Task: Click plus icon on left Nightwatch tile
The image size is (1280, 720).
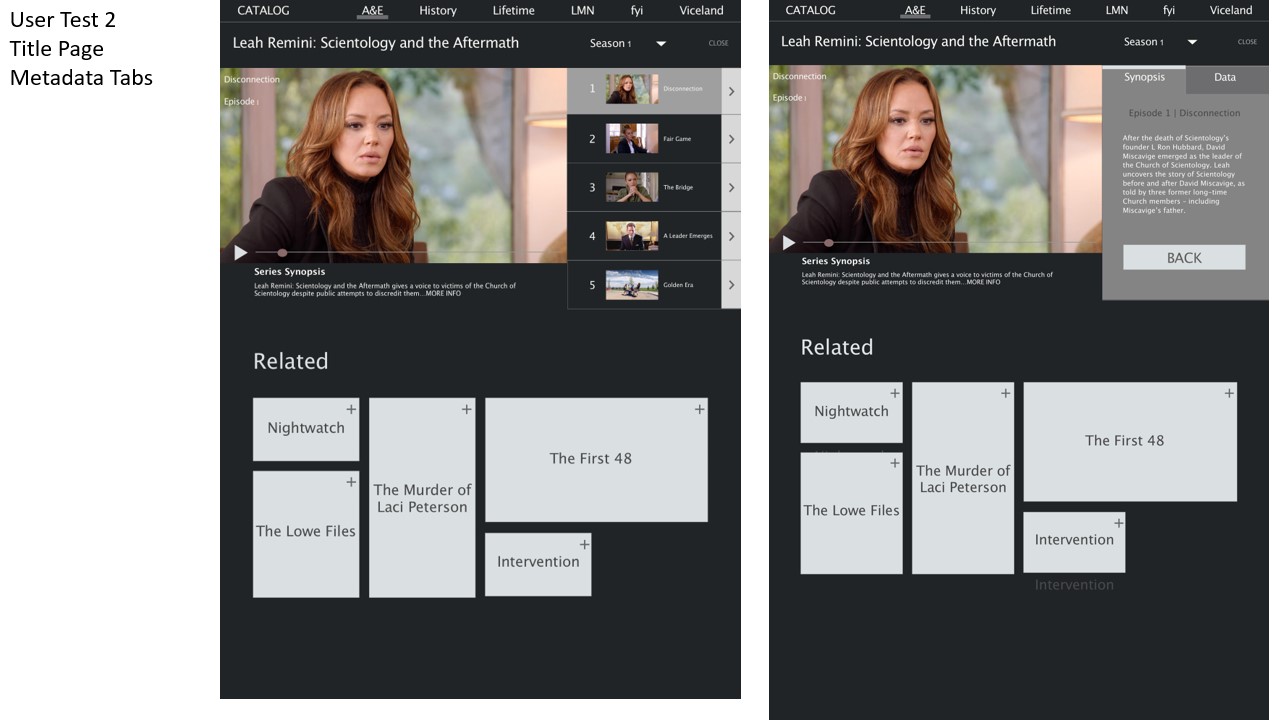Action: pyautogui.click(x=351, y=409)
